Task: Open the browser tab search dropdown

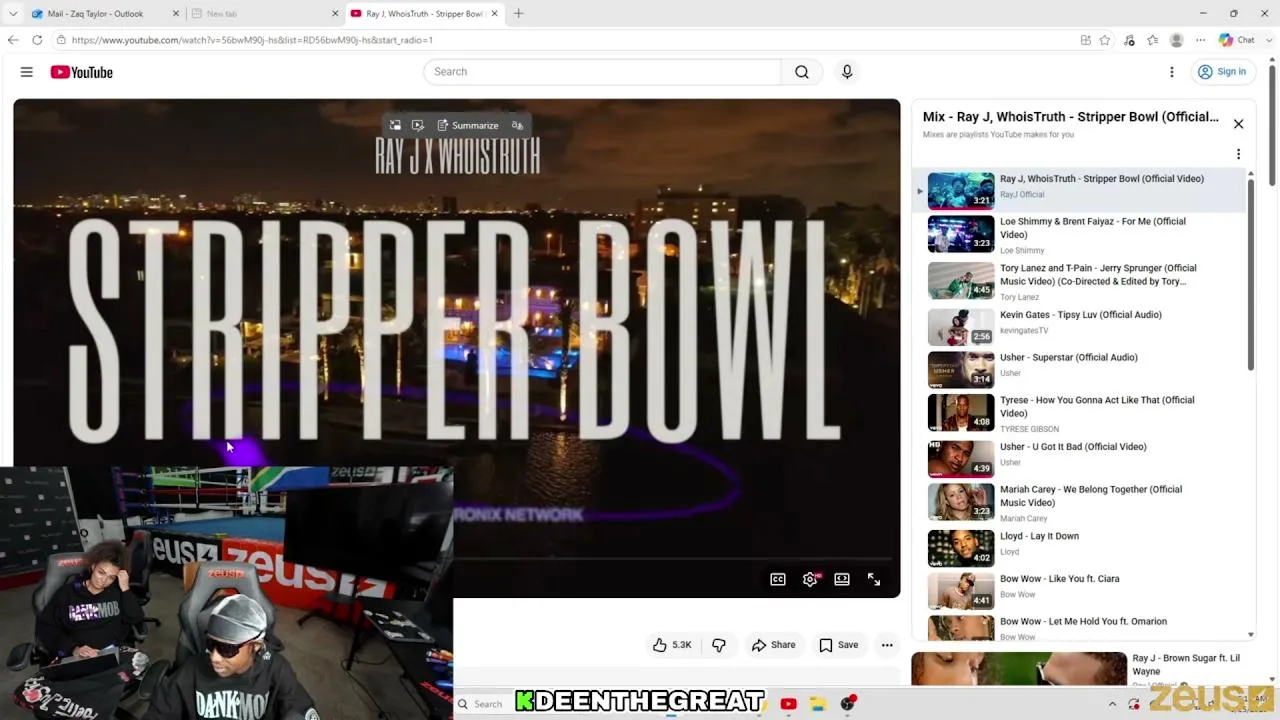Action: click(x=13, y=14)
